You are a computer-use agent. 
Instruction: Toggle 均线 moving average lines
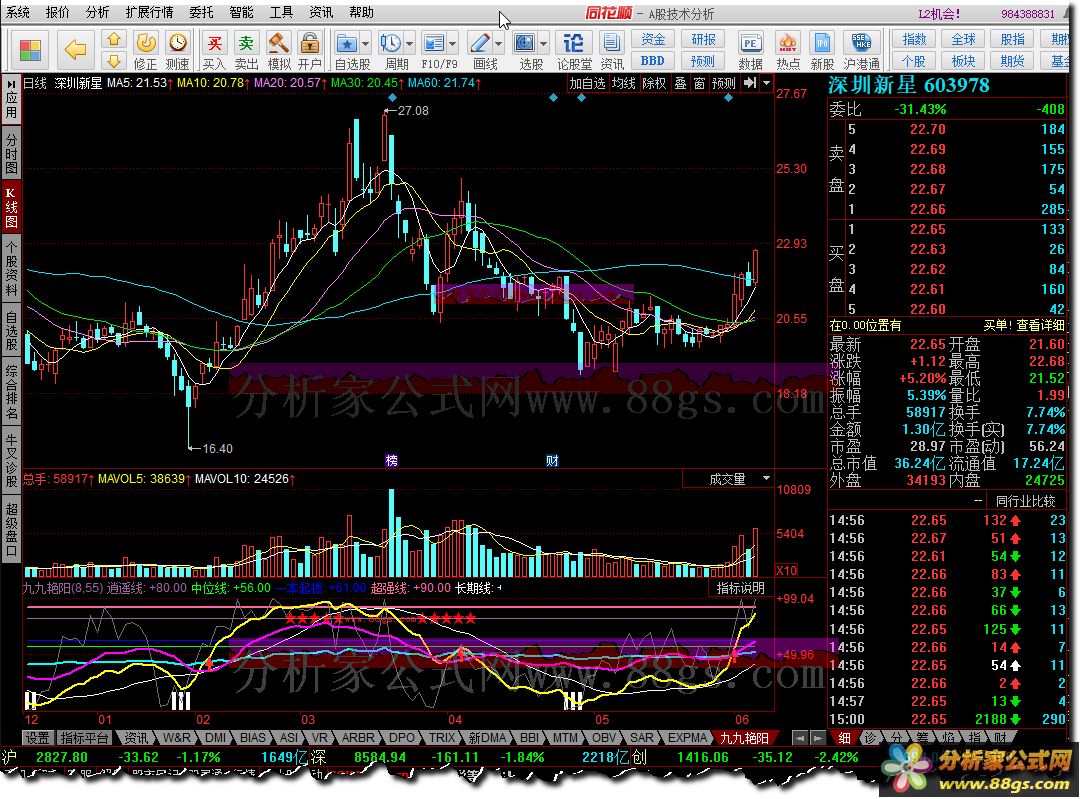[x=623, y=83]
